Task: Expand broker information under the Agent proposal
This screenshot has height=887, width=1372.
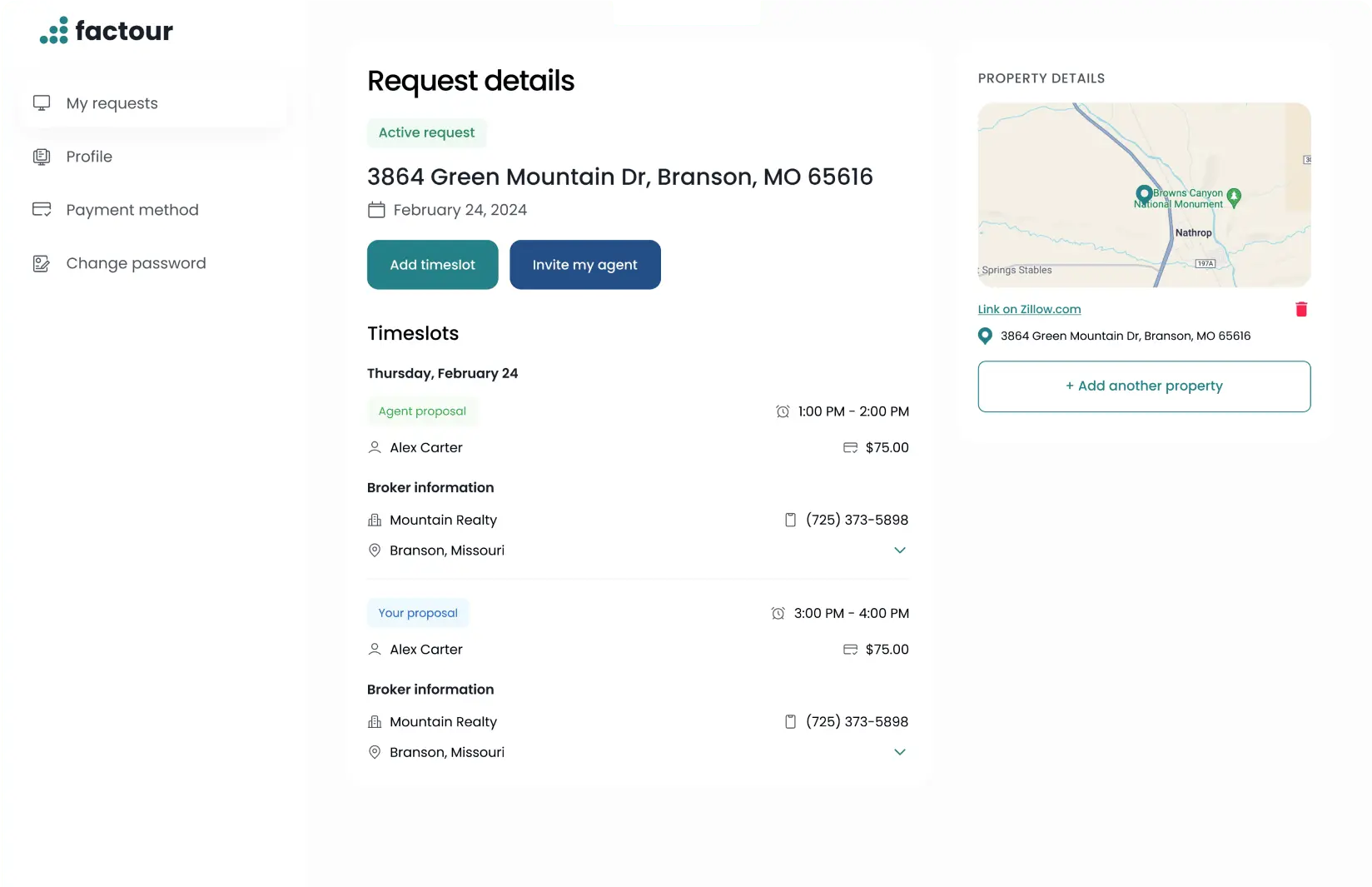Action: click(899, 550)
